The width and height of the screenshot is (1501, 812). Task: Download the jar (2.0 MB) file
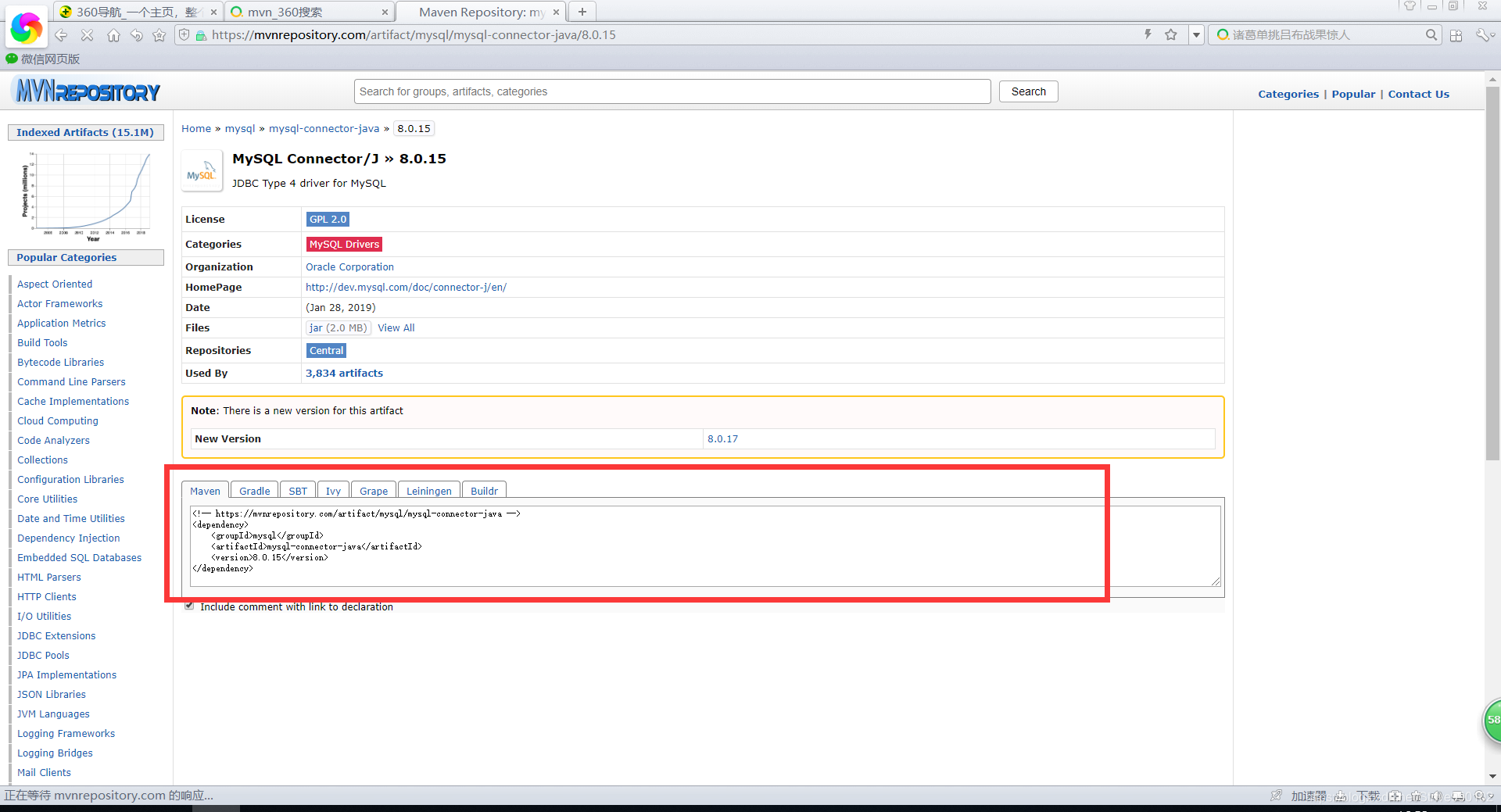(338, 327)
